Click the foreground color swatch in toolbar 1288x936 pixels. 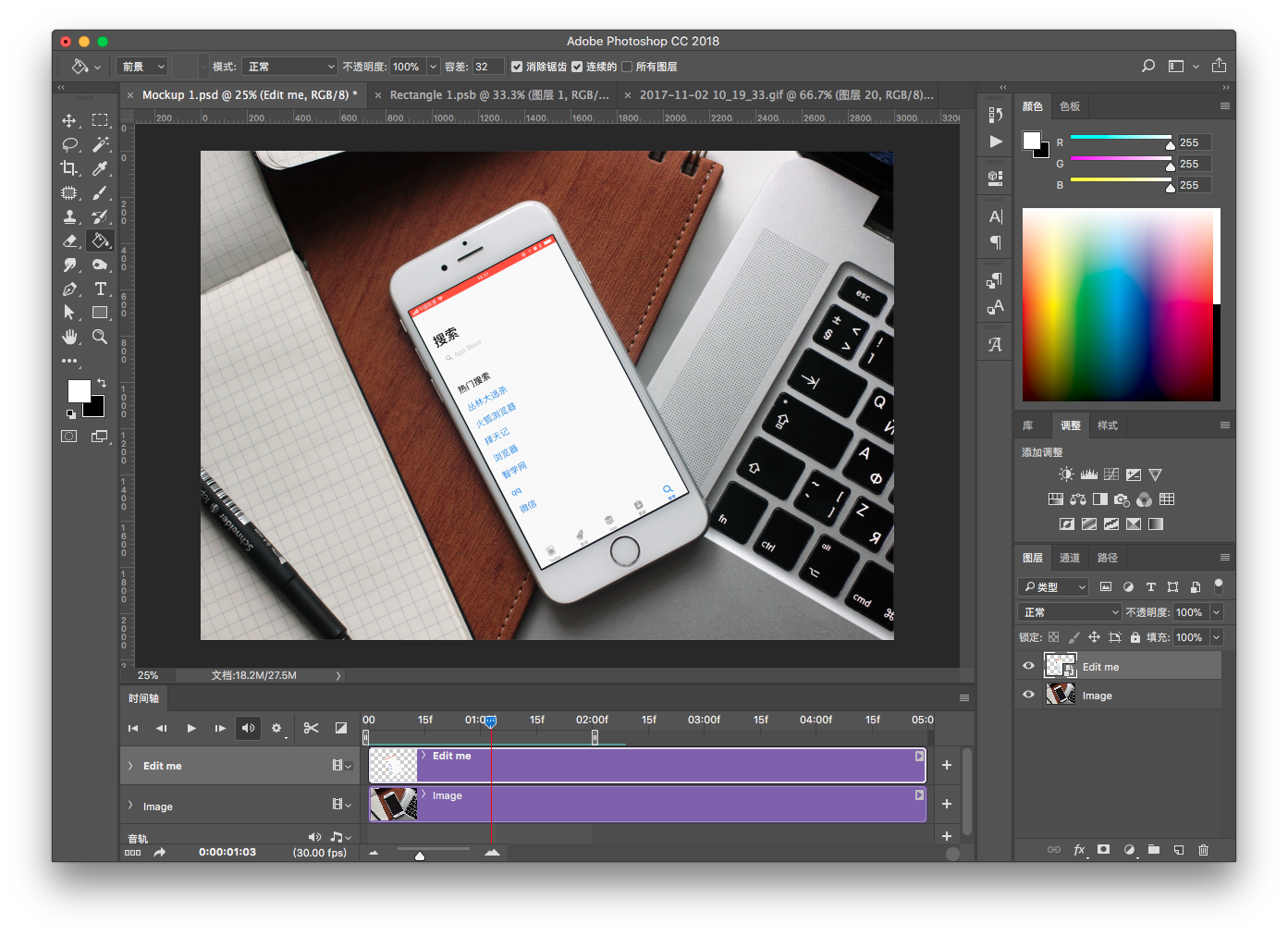point(80,390)
